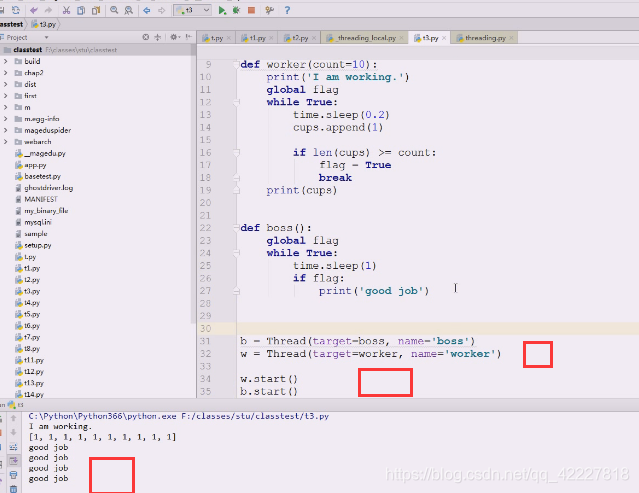Screen dimensions: 639x493
Task: Hide the Project panel with hide icon
Action: point(188,37)
